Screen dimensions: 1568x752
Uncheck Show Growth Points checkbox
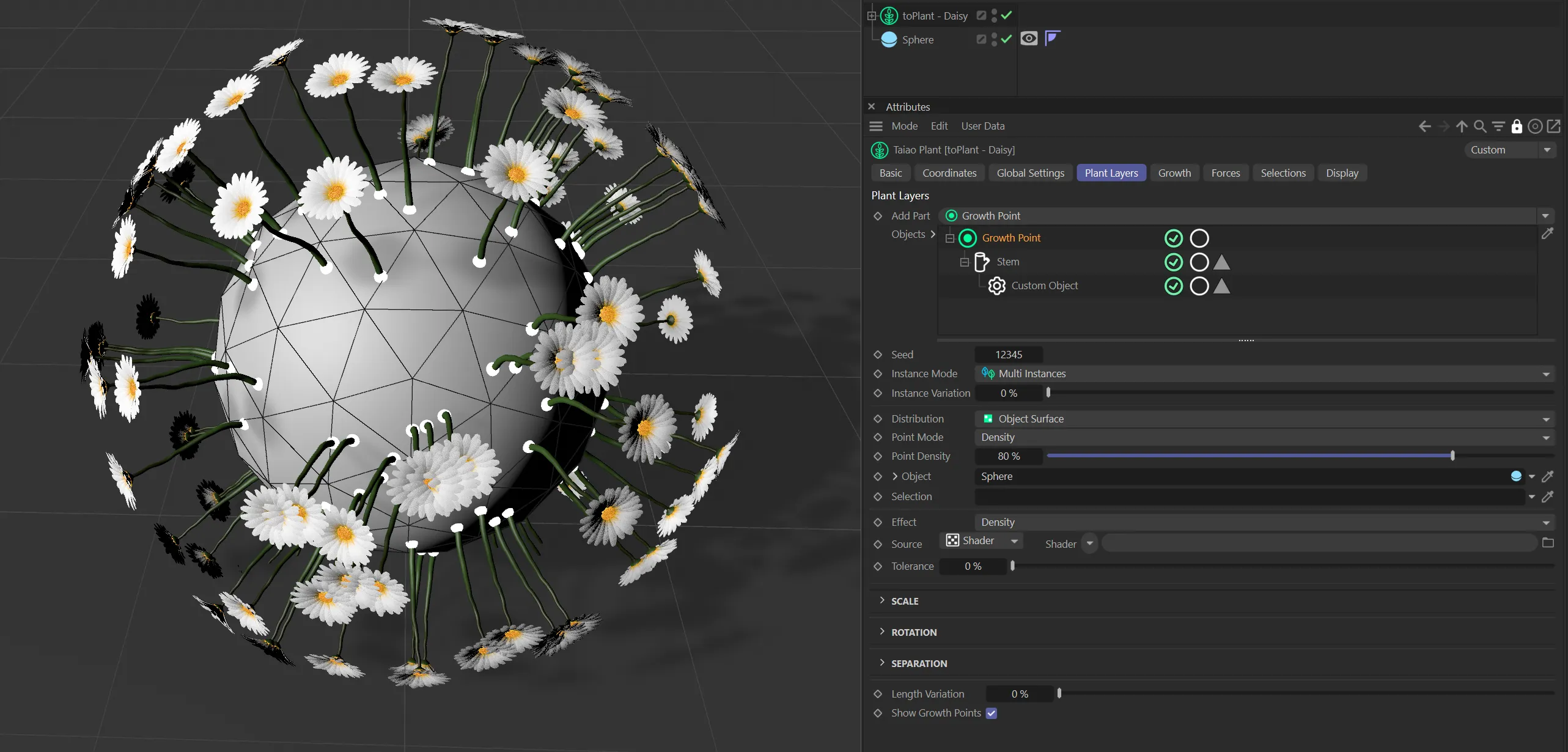(992, 713)
